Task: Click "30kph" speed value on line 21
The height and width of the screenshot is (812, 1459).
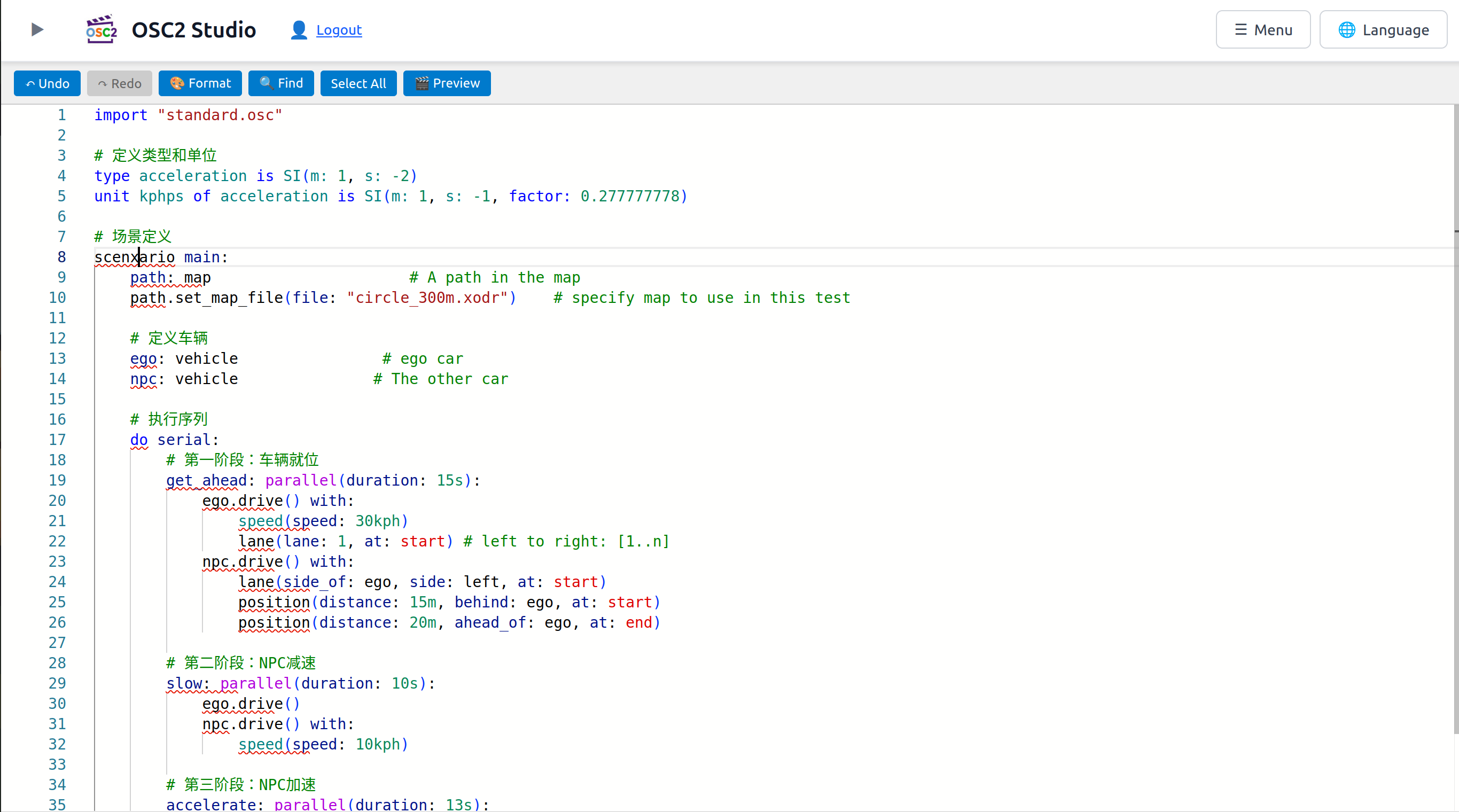Action: (378, 521)
